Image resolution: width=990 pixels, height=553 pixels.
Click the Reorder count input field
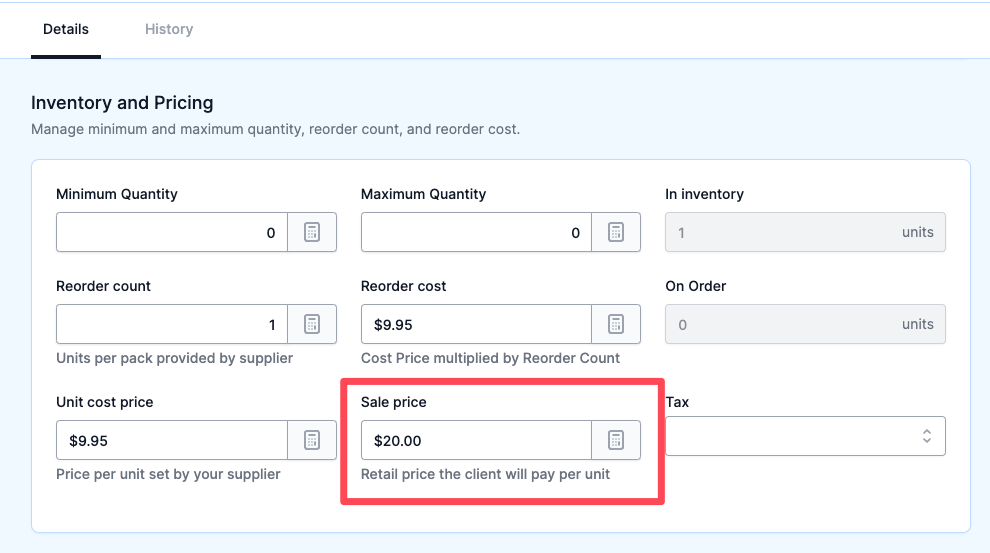coord(172,324)
